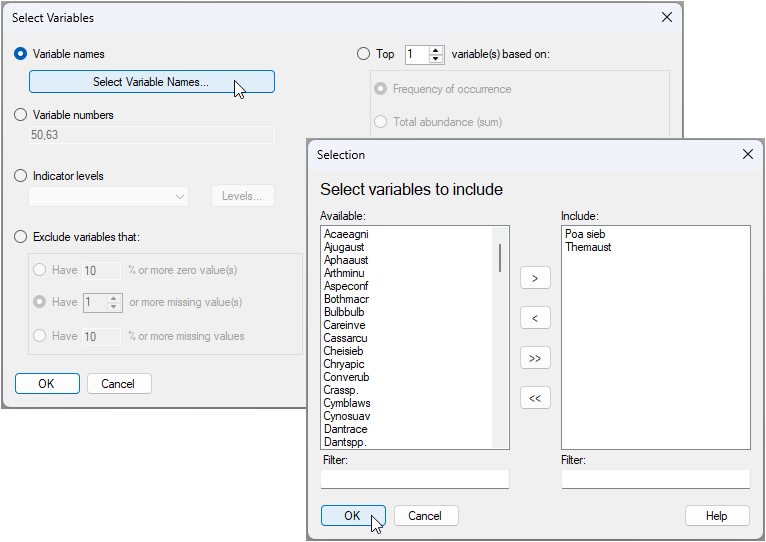Open Help in the Selection dialog

(717, 516)
